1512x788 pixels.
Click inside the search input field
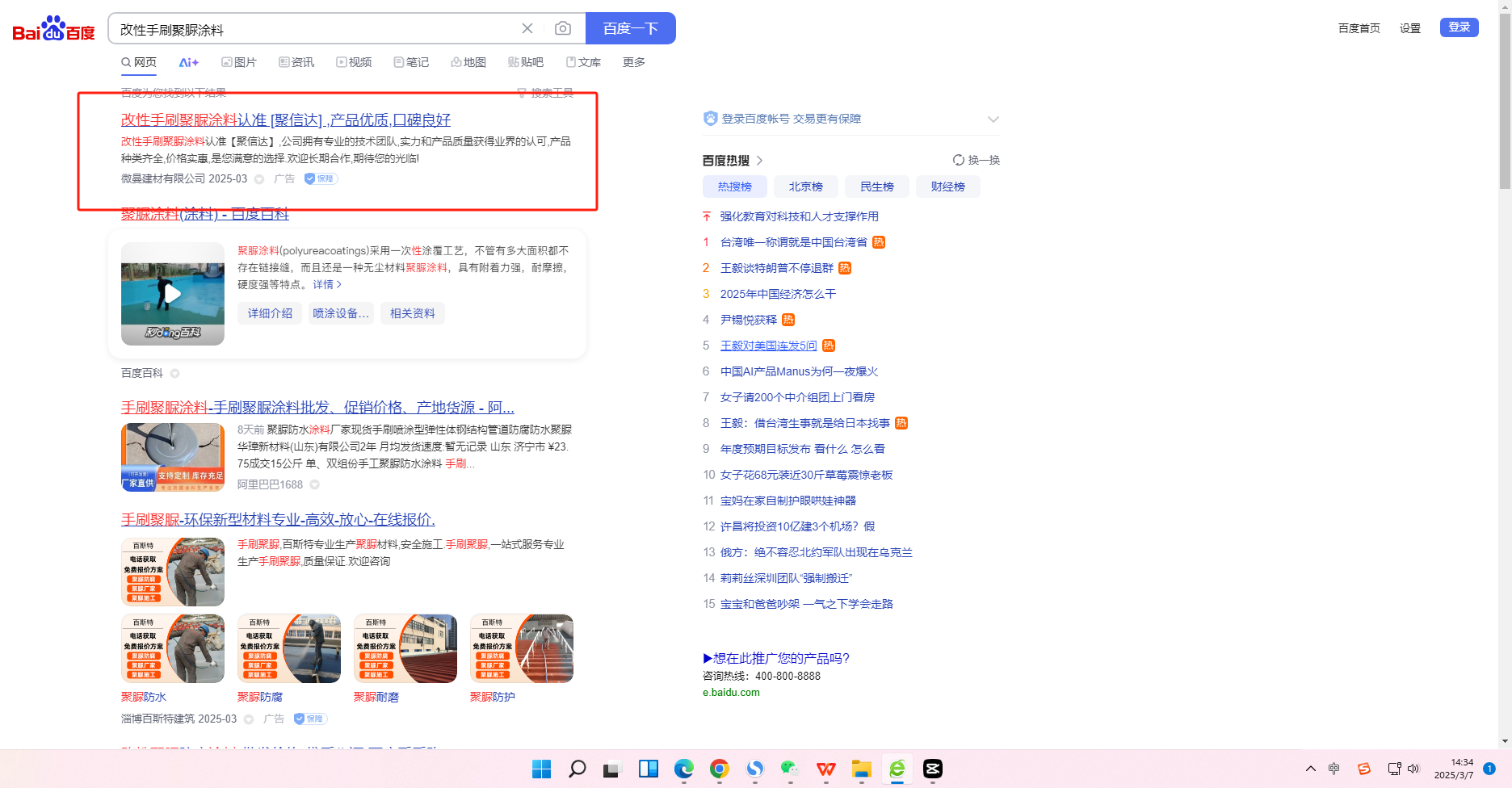pos(315,29)
